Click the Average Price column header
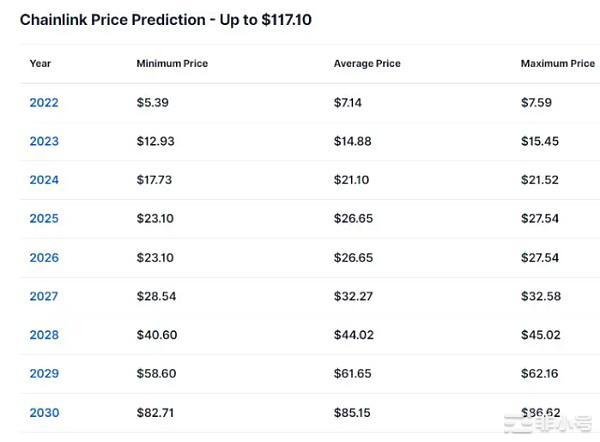Screen dimensions: 600x442 367,63
